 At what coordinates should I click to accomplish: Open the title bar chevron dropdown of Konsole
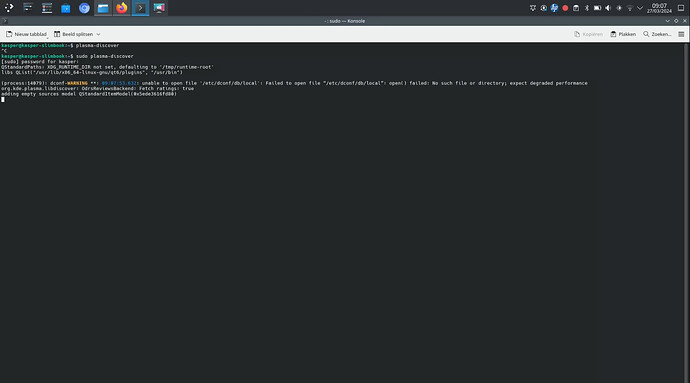pos(668,21)
